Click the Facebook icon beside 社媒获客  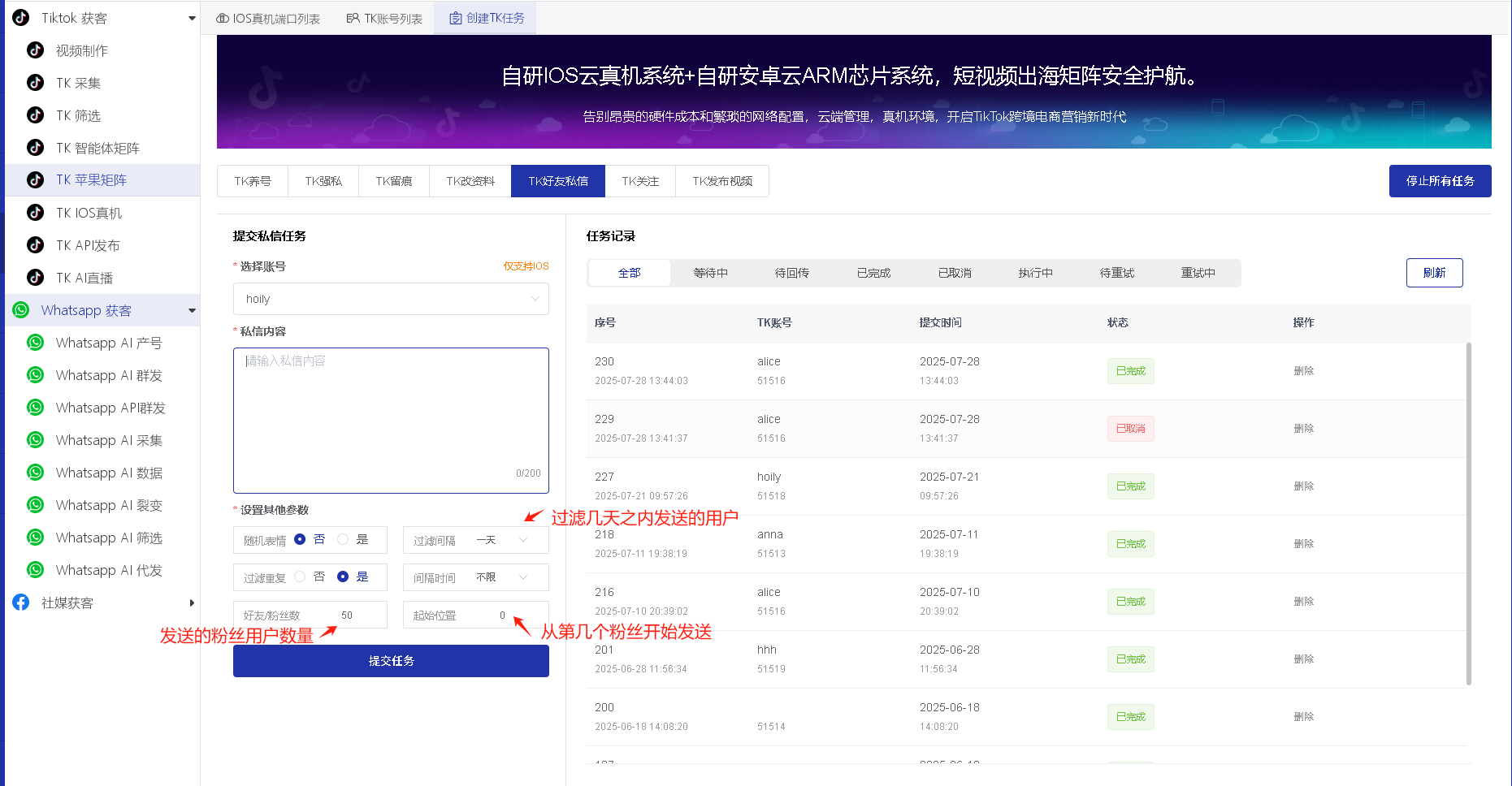point(19,602)
